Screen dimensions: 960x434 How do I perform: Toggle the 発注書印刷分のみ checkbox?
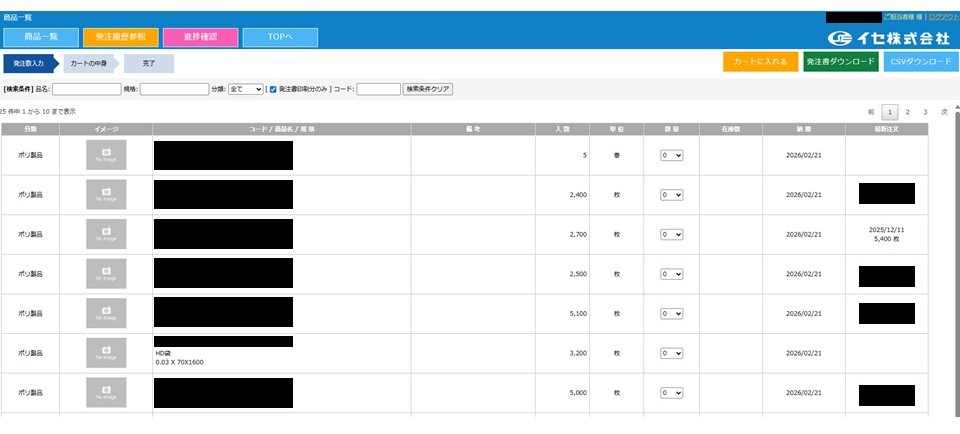272,89
